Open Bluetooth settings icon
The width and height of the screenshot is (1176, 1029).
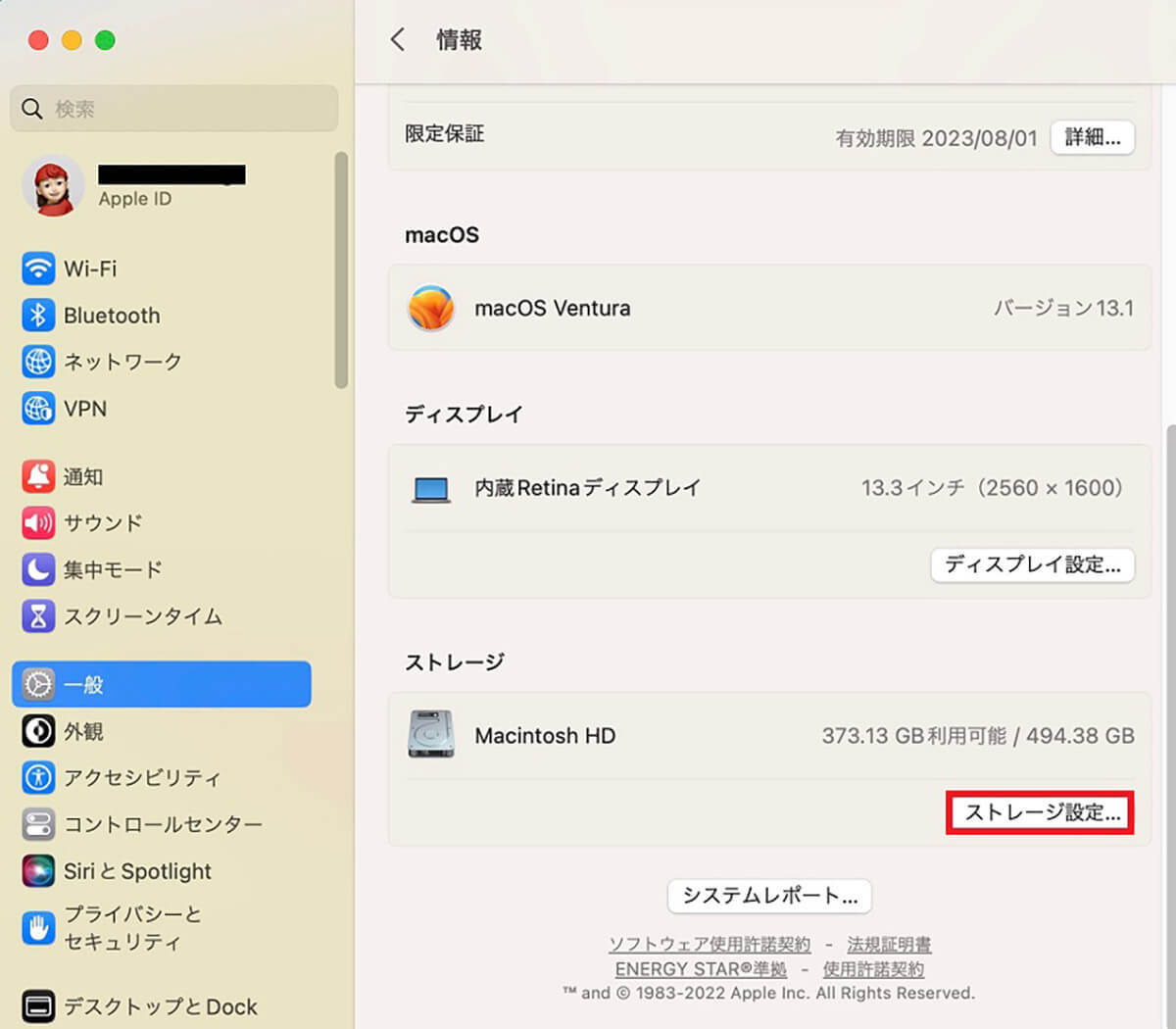38,315
